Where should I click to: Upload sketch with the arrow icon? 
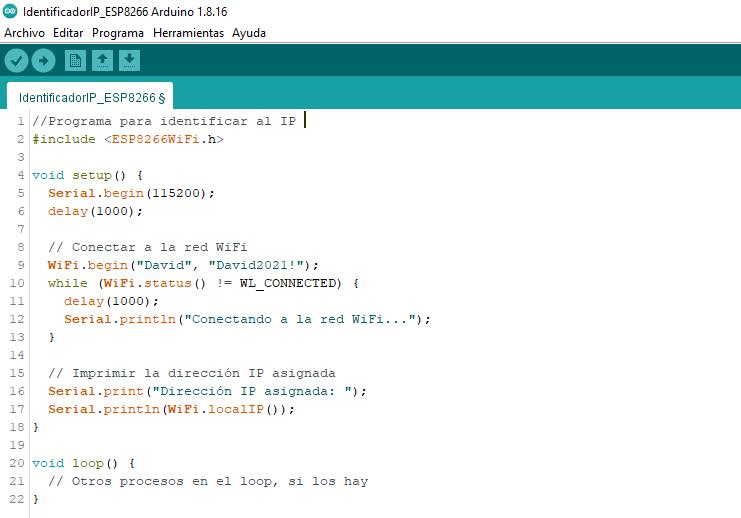(43, 60)
